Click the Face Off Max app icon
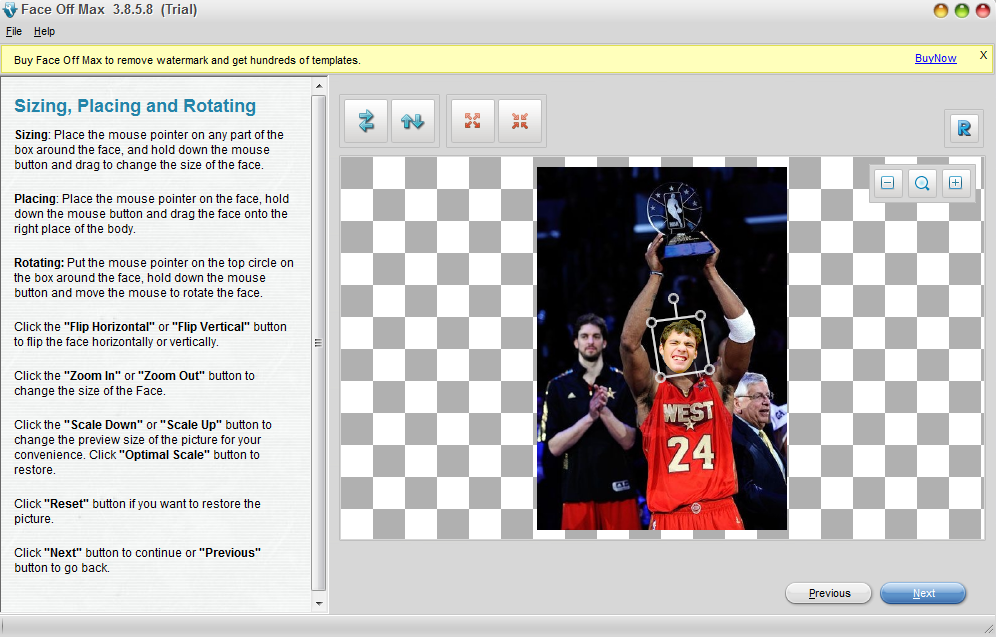 click(x=10, y=10)
